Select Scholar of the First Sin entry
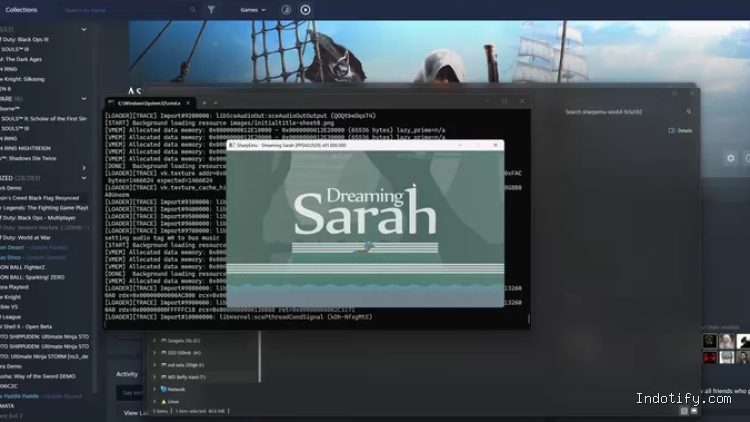750x422 pixels. pos(44,119)
